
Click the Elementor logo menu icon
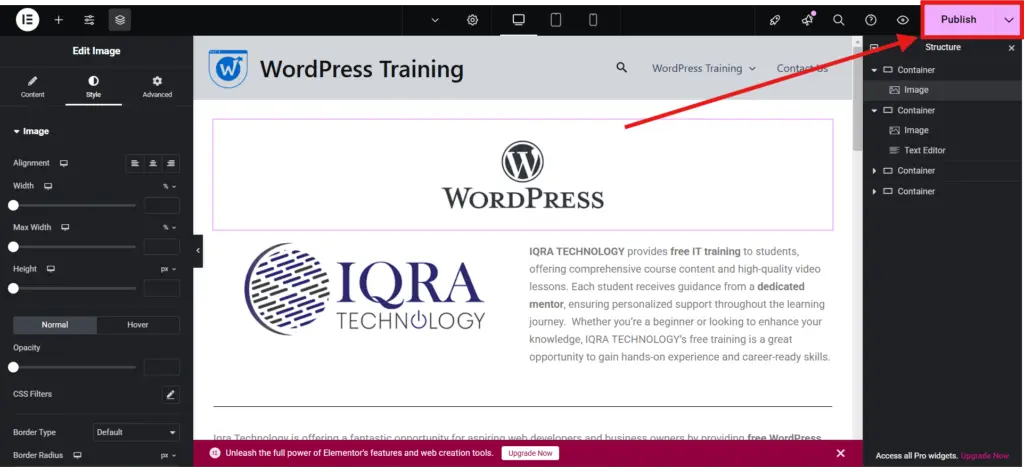pyautogui.click(x=27, y=20)
